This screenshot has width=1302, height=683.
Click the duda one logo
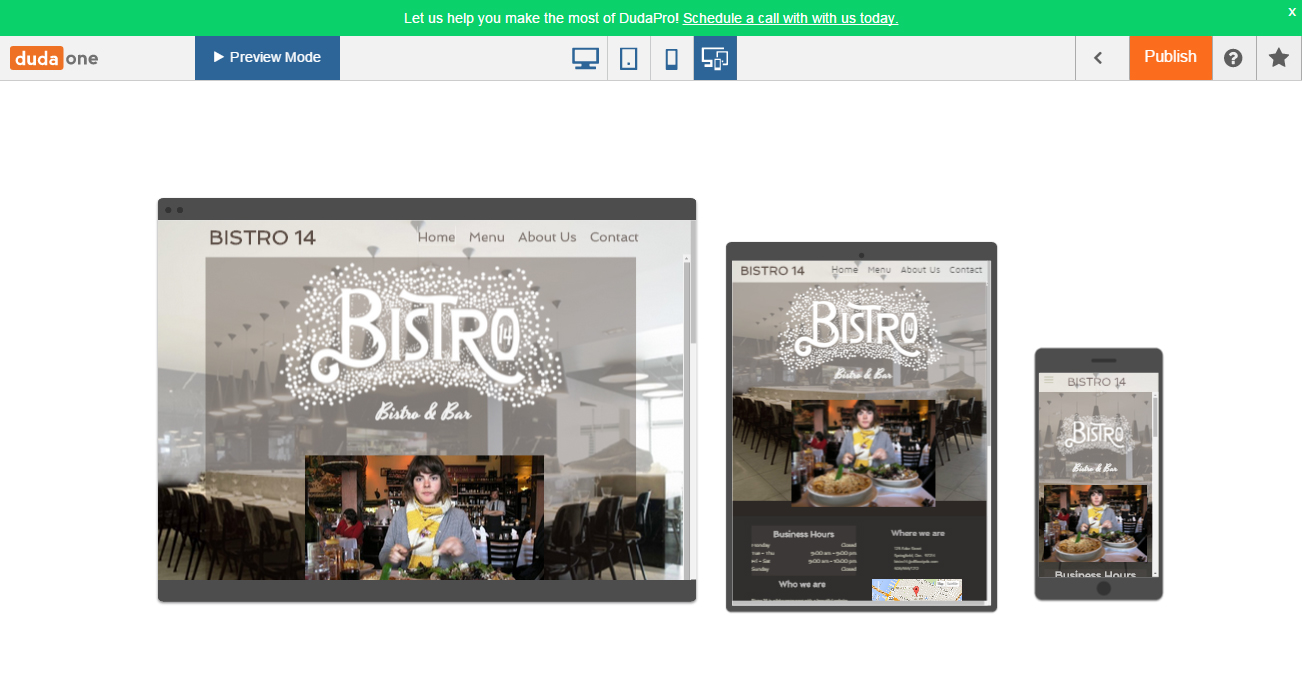tap(53, 57)
